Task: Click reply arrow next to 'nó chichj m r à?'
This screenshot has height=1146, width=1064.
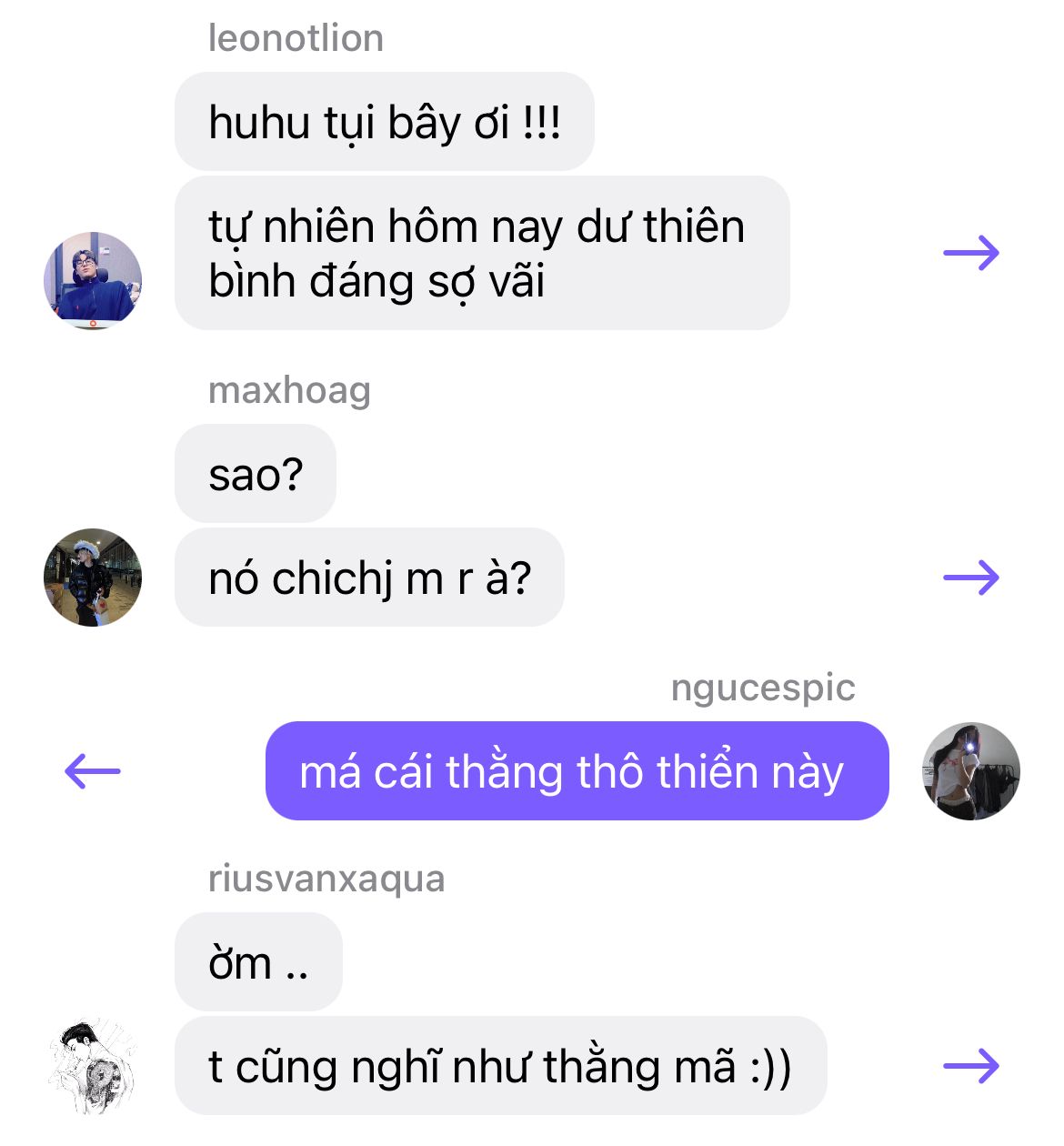Action: 971,578
